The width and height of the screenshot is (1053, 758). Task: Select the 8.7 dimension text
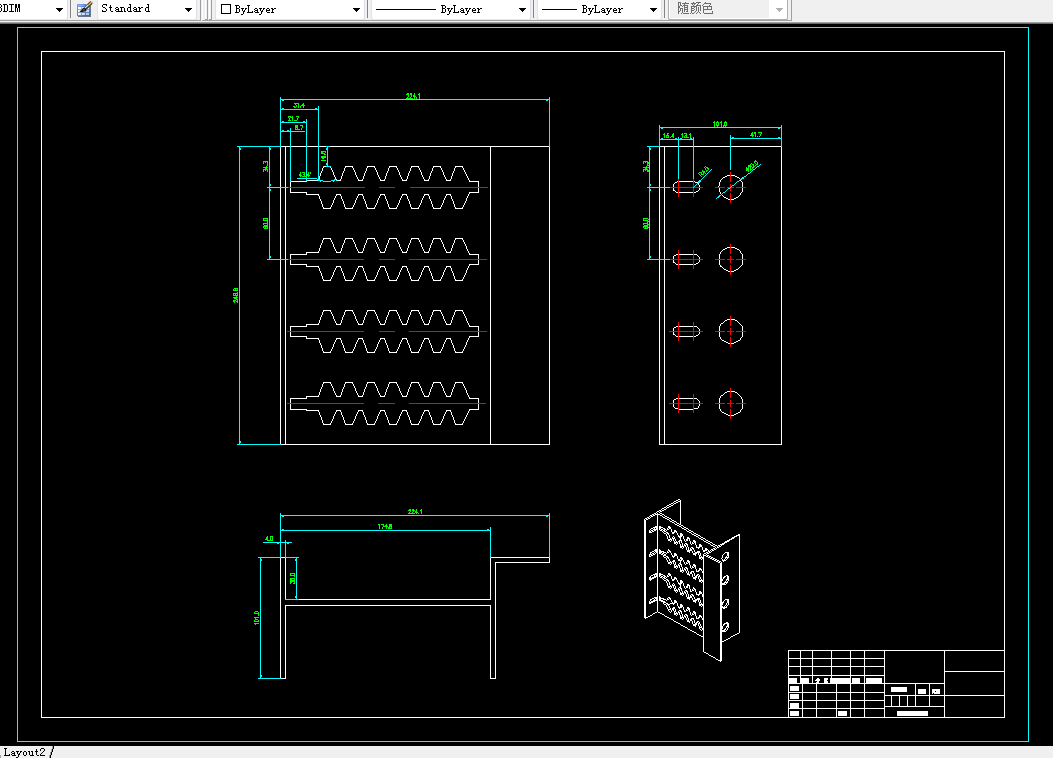[299, 128]
